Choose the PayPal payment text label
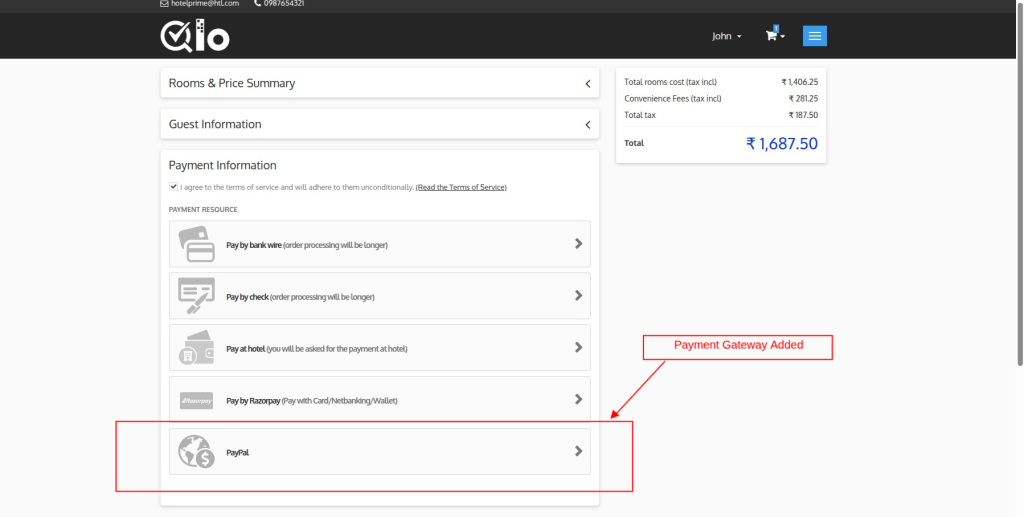This screenshot has height=517, width=1024. (238, 453)
